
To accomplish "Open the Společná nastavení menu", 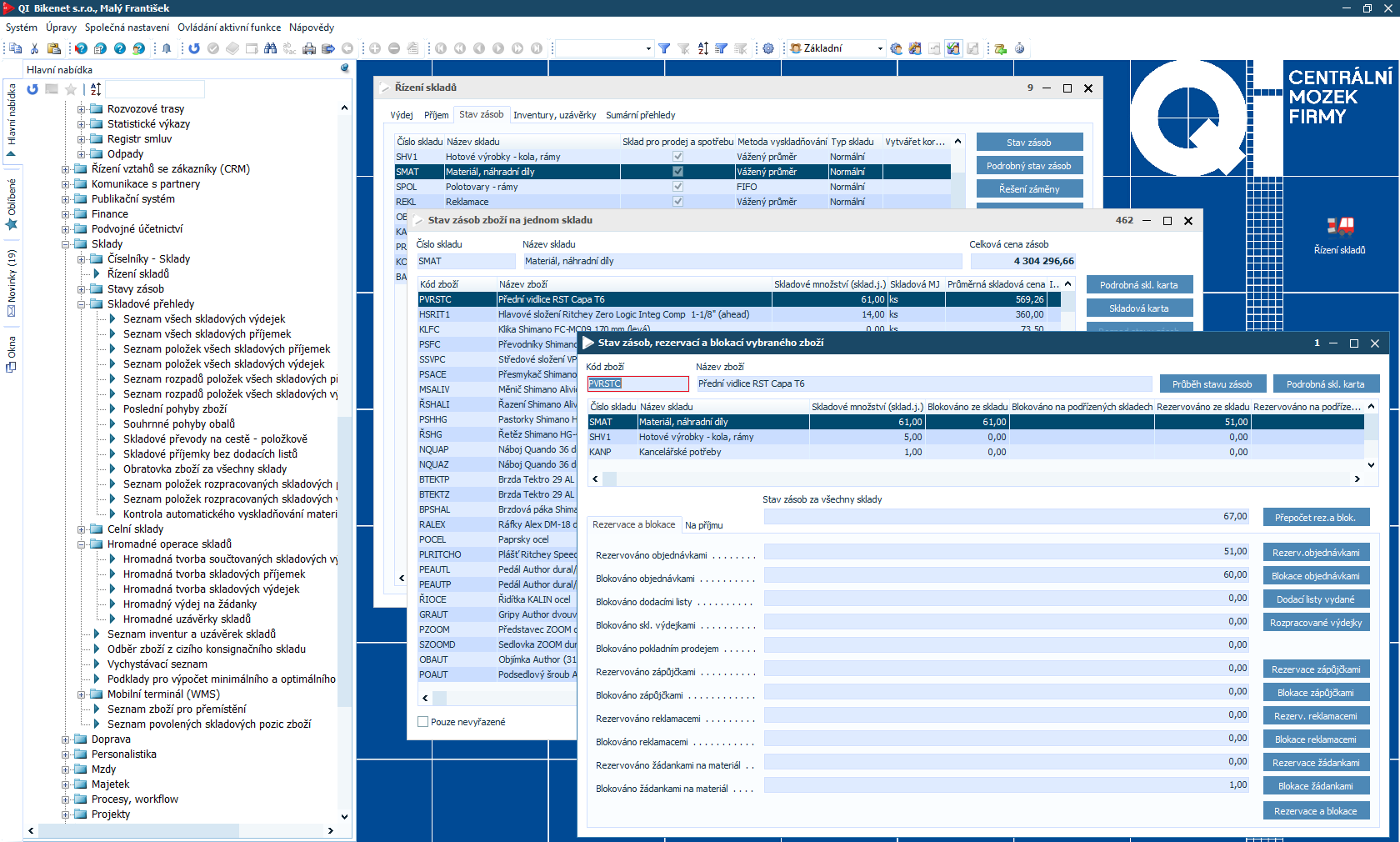I will pos(127,28).
